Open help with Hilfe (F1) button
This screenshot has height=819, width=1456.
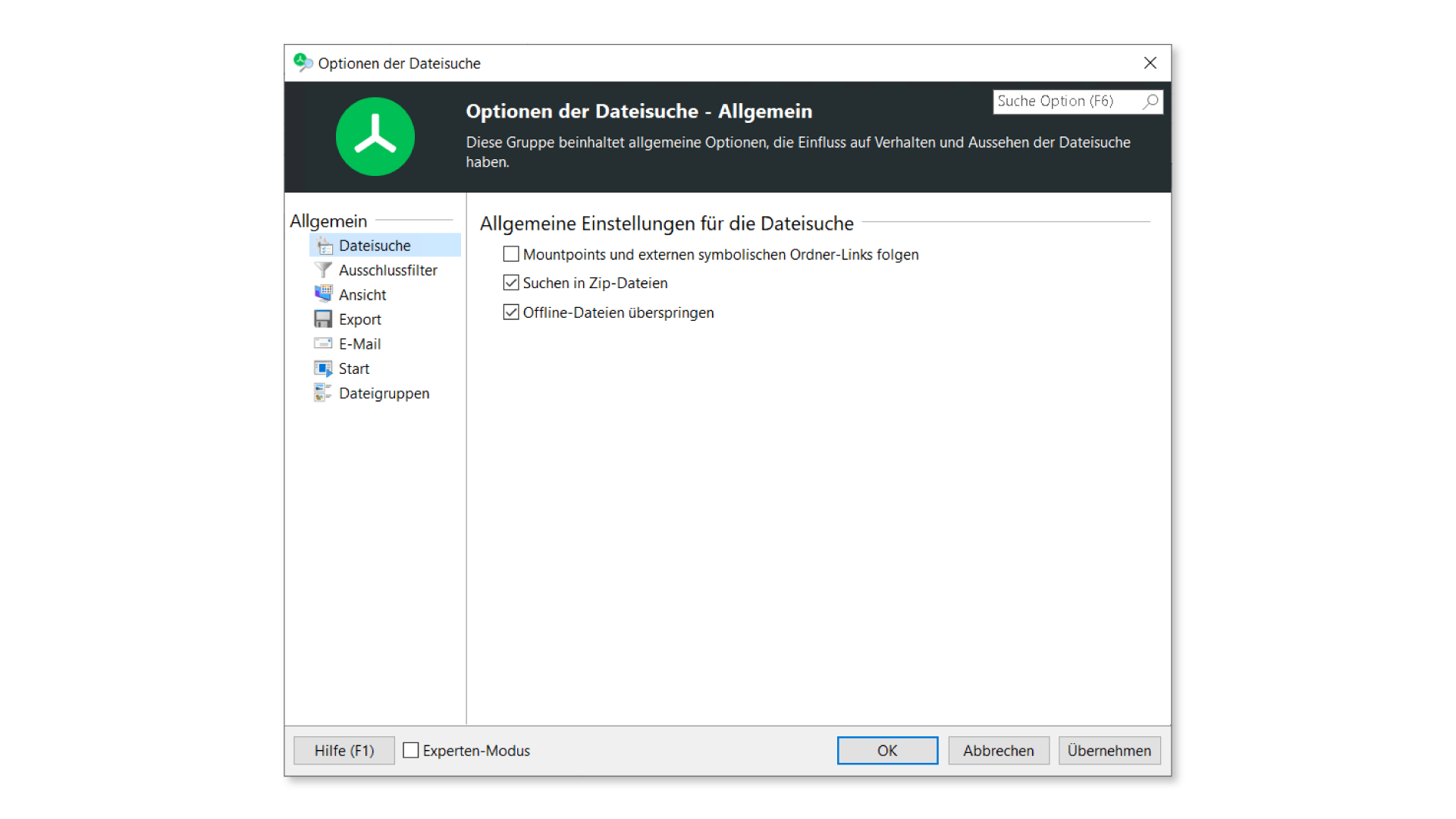click(344, 751)
